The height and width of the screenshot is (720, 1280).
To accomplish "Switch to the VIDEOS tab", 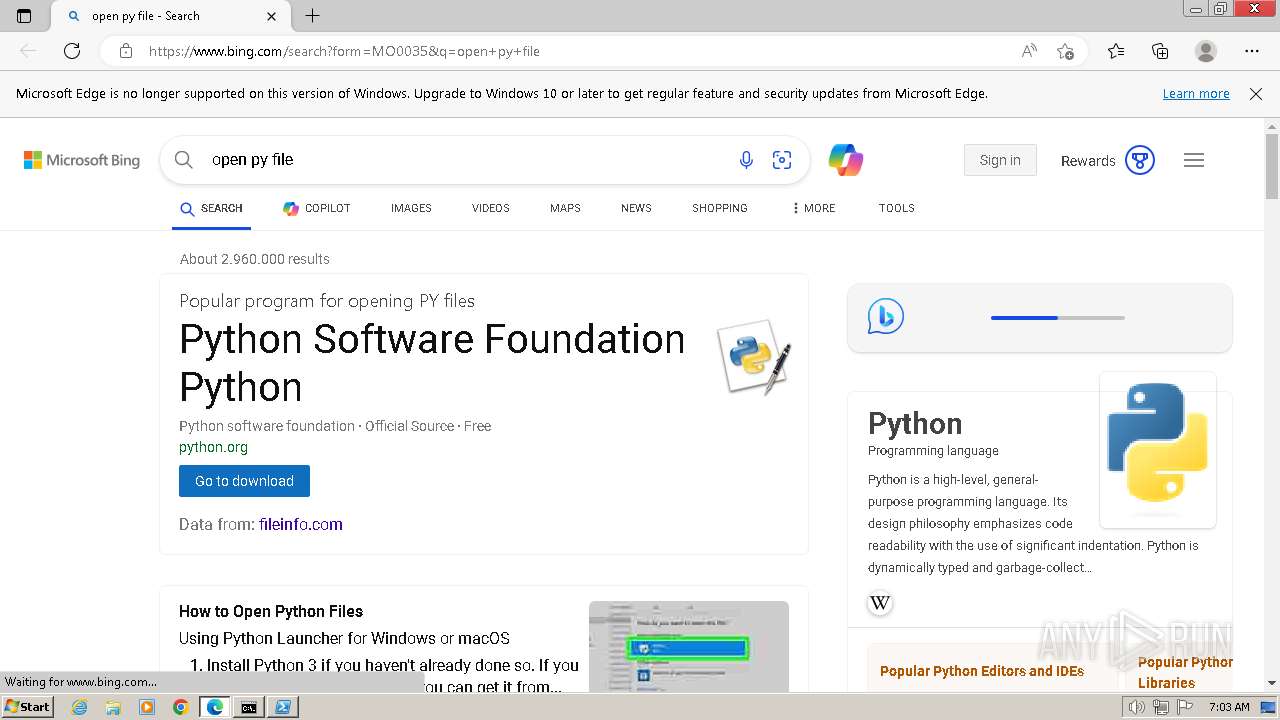I will tap(491, 208).
